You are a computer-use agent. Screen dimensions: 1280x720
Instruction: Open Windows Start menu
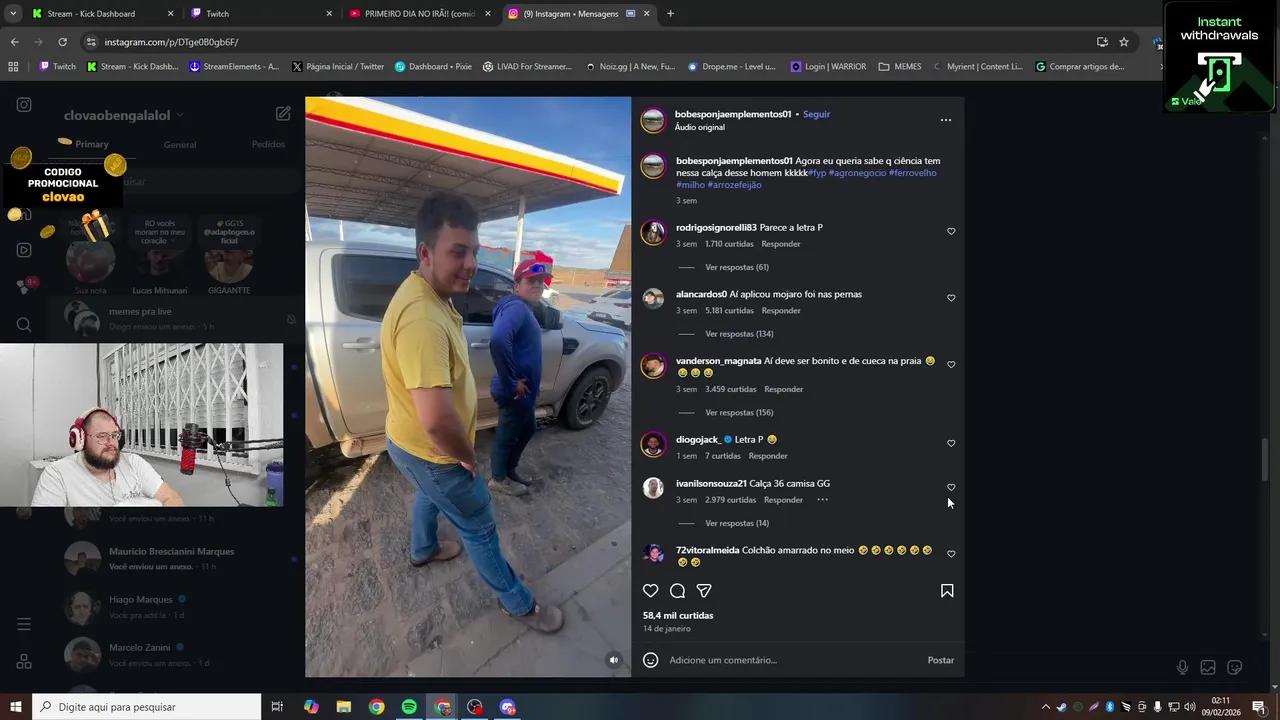(x=15, y=707)
